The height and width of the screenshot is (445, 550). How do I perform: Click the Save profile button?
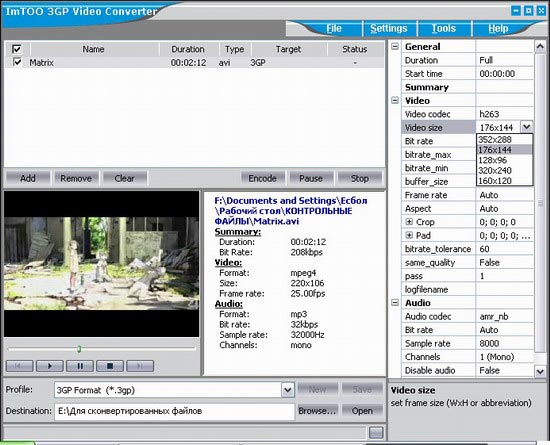(362, 389)
